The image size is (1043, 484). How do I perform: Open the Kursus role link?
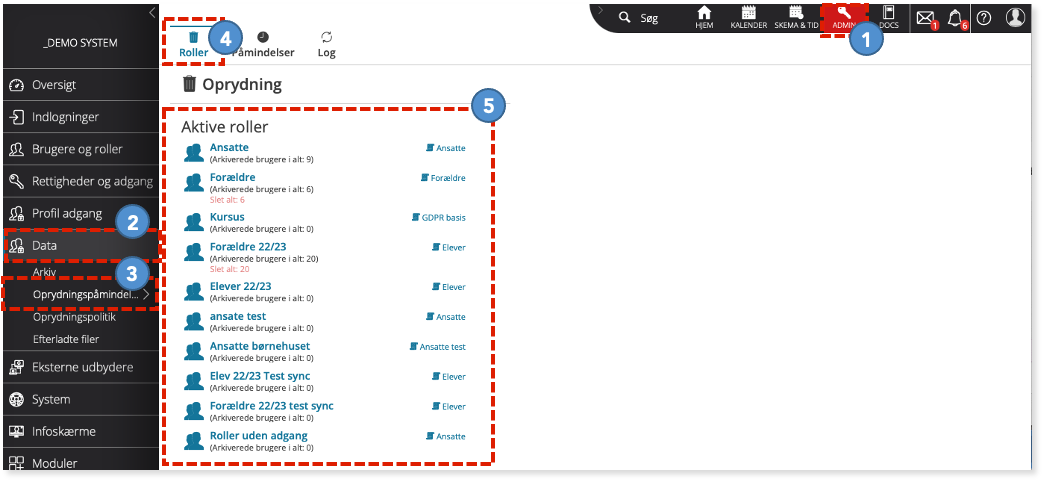pos(227,217)
